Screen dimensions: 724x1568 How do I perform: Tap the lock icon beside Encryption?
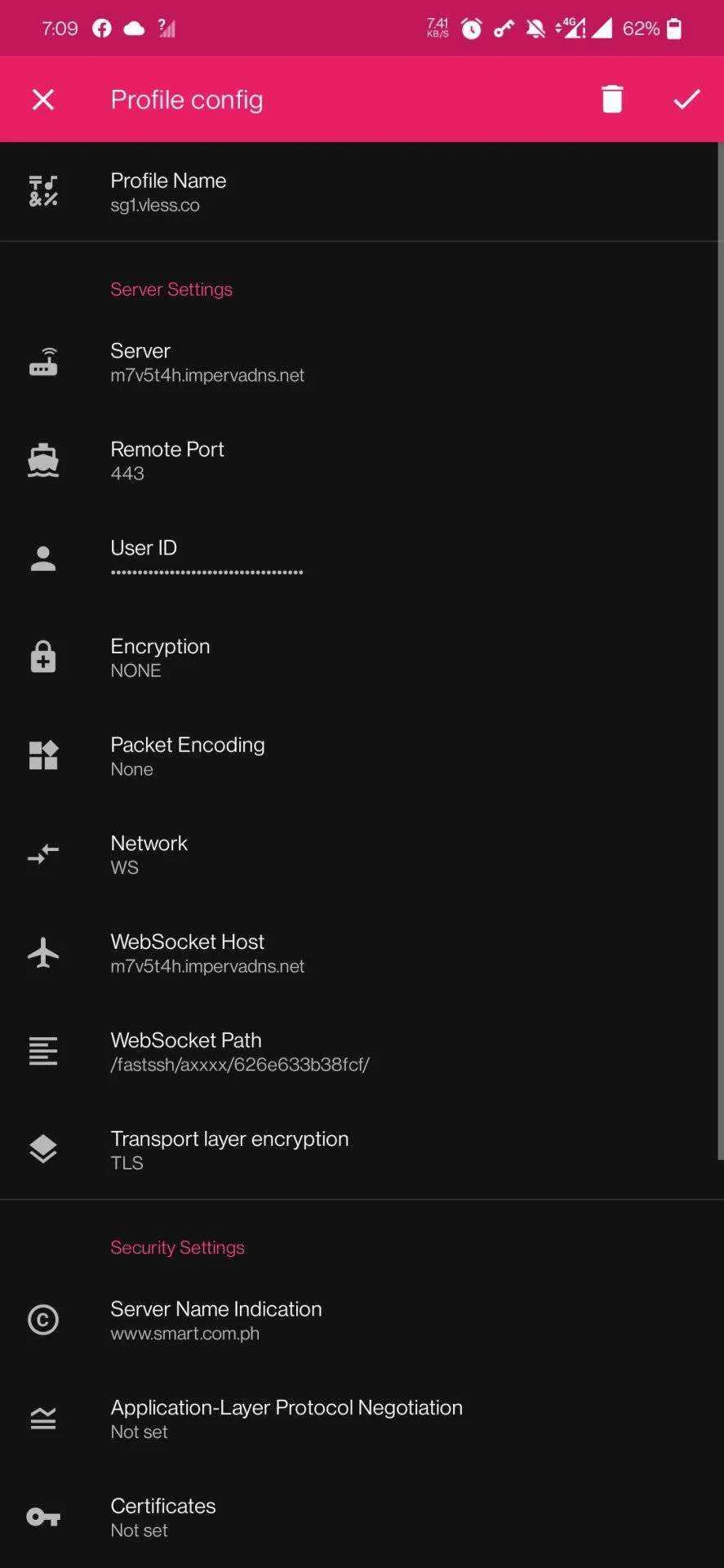pos(43,657)
